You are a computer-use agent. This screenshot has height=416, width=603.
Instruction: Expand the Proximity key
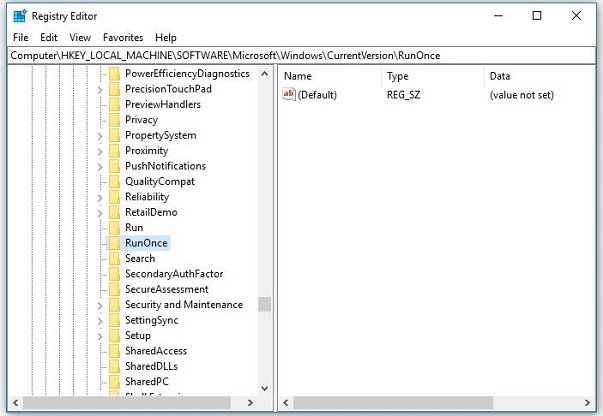tap(100, 151)
